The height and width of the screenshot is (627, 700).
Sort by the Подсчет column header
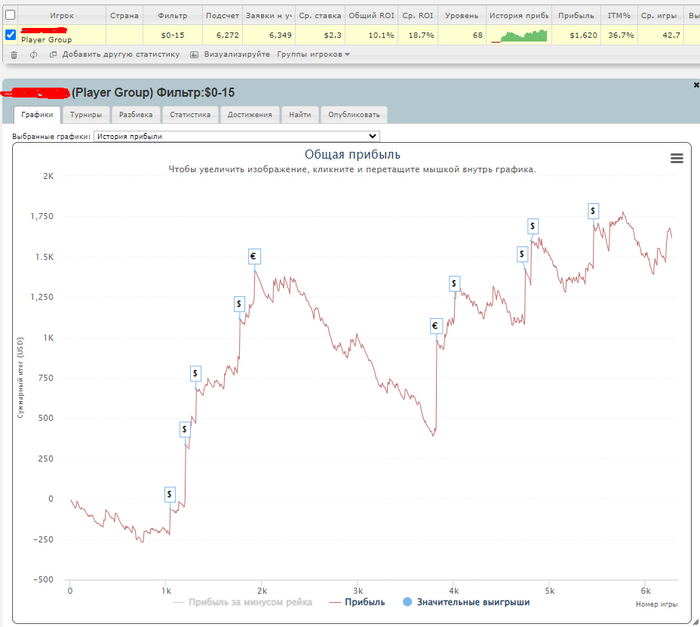point(222,16)
